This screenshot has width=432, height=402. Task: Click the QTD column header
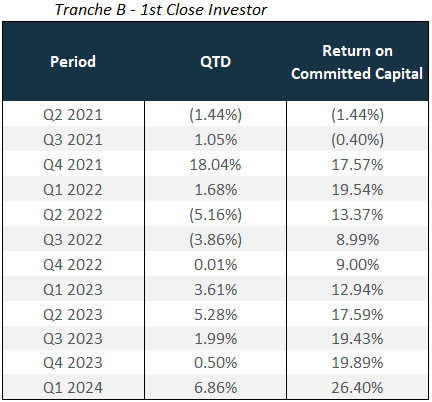click(215, 62)
